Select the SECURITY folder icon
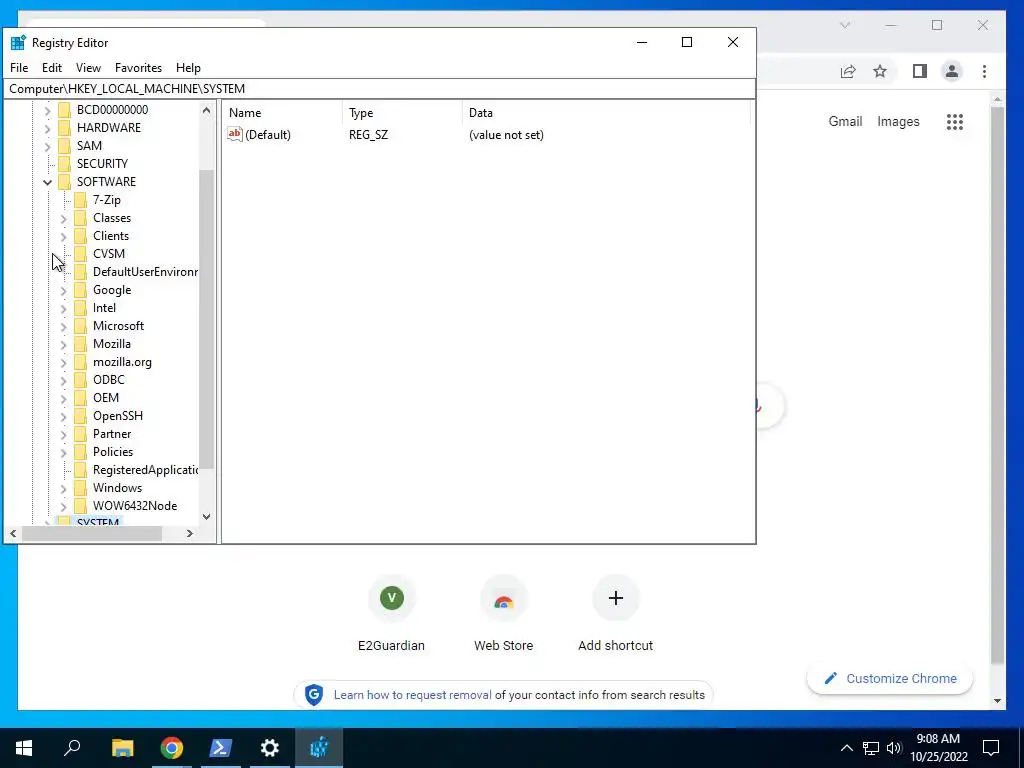The width and height of the screenshot is (1024, 768). tap(64, 163)
